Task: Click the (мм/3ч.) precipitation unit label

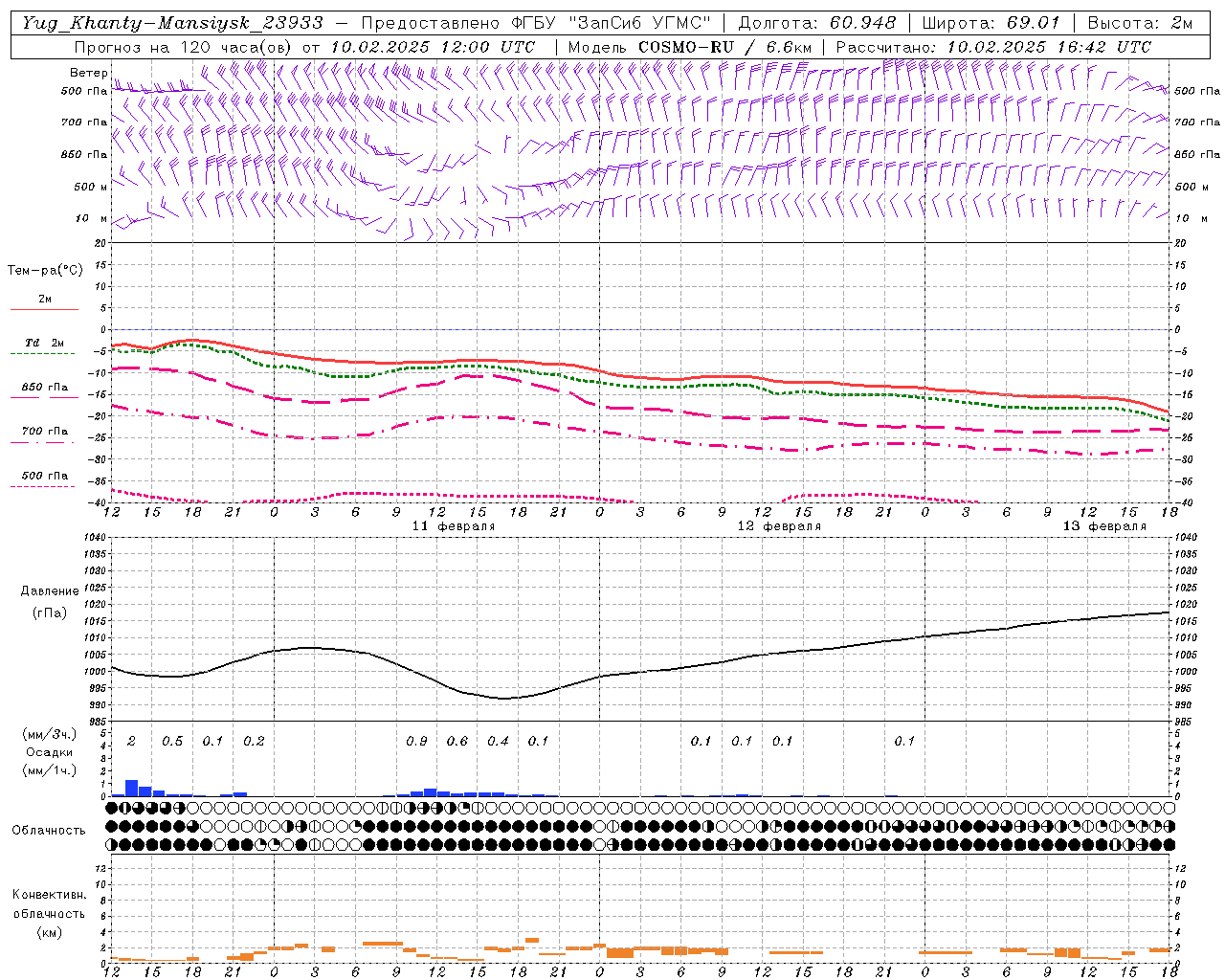Action: coord(50,734)
